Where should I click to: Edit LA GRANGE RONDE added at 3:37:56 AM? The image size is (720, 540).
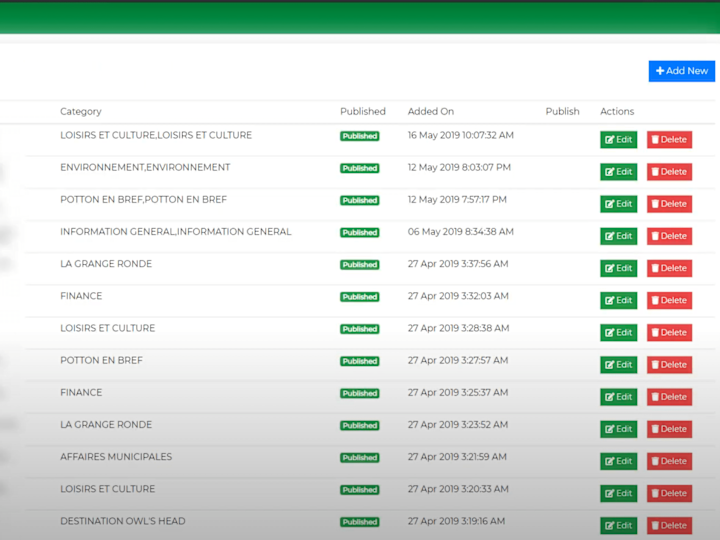point(619,268)
